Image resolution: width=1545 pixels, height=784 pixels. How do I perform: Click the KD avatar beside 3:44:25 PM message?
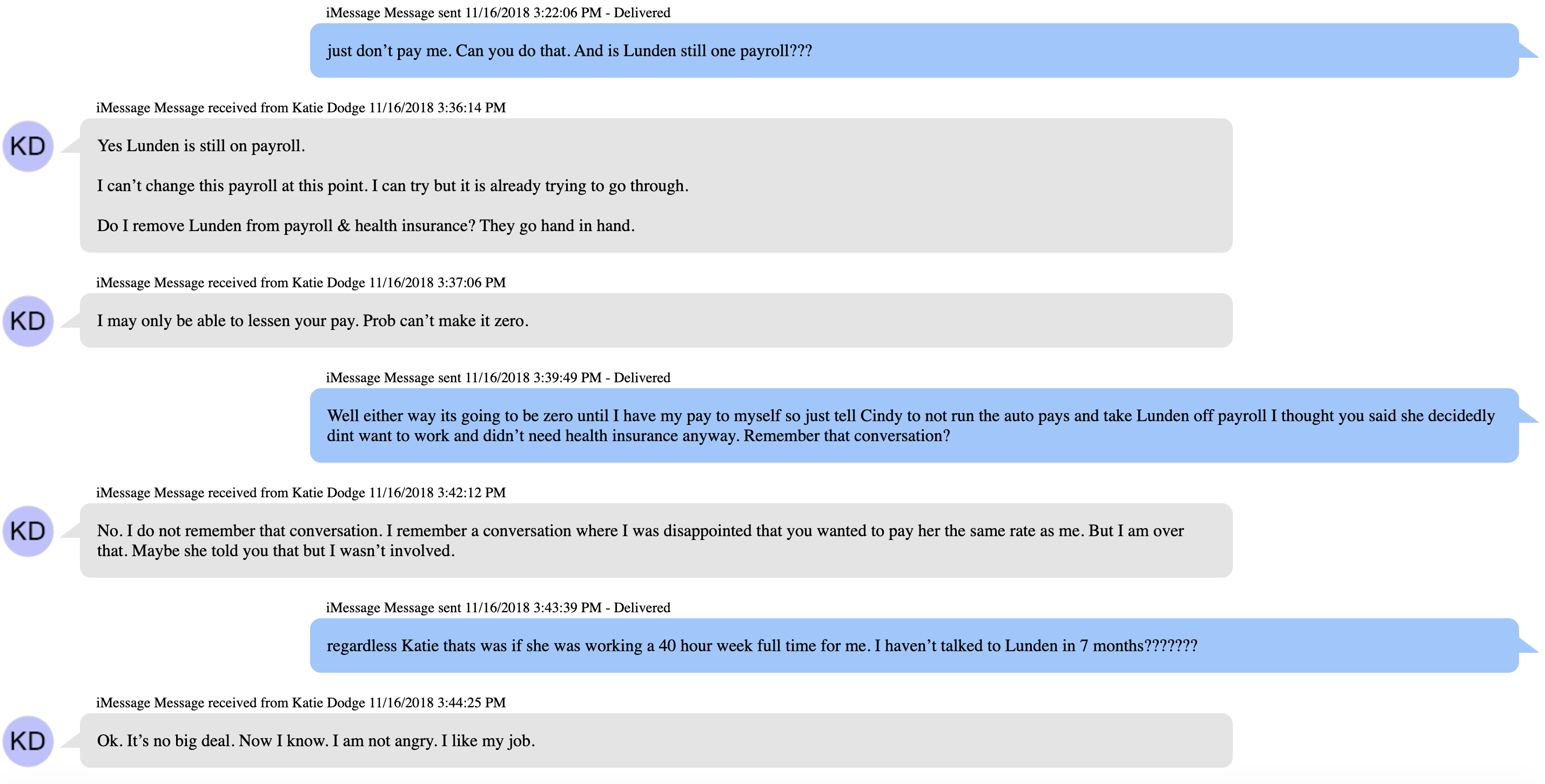[28, 741]
